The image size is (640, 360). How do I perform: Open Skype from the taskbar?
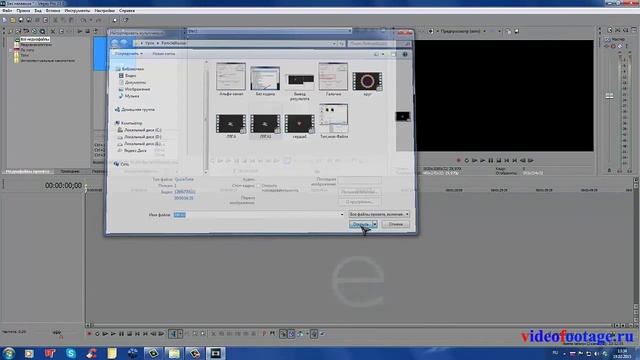coord(71,353)
